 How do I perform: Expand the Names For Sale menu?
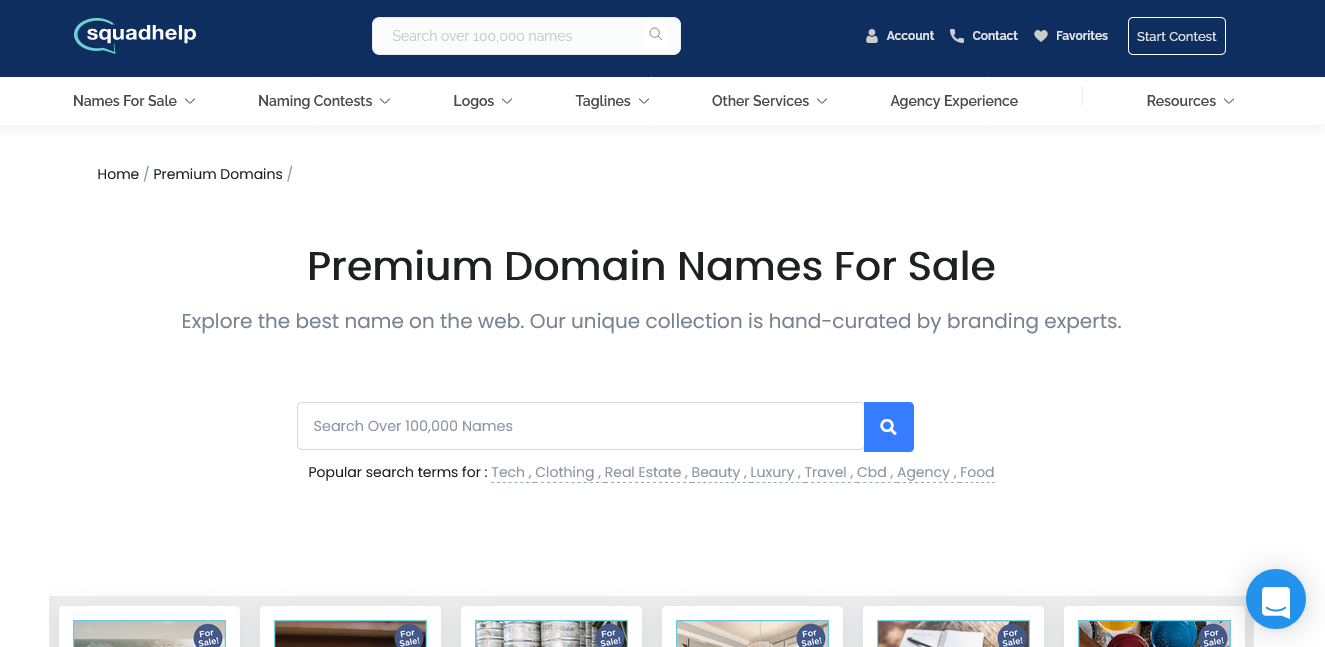click(134, 101)
